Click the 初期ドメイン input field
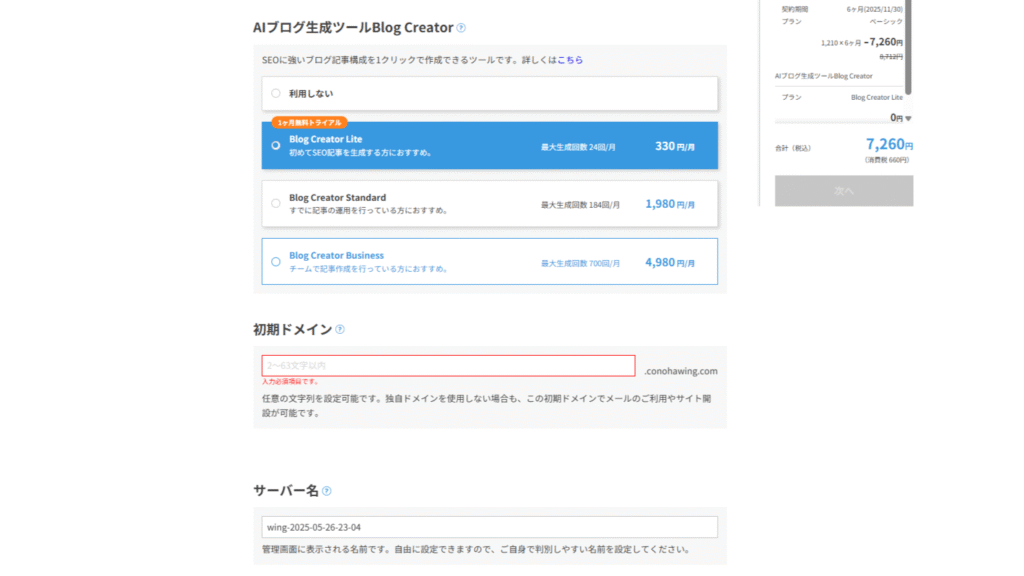Screen dimensions: 1024x576 tap(448, 366)
